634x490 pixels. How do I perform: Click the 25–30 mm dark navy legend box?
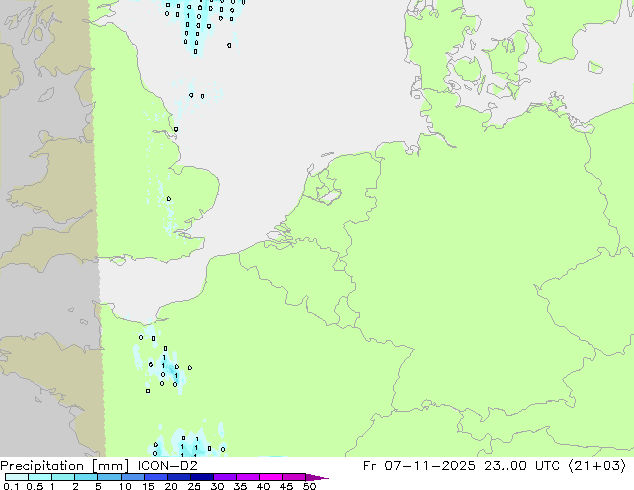(201, 477)
